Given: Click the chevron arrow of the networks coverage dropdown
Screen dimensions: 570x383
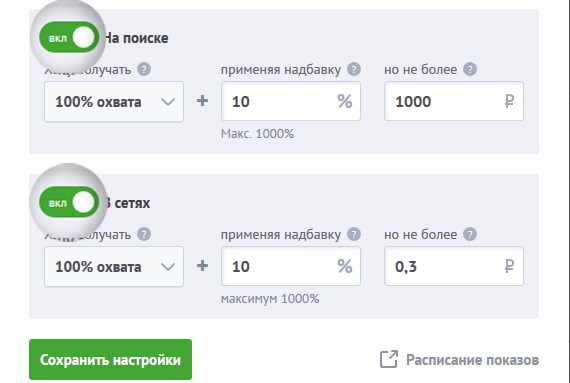Looking at the screenshot, I should pyautogui.click(x=168, y=267).
